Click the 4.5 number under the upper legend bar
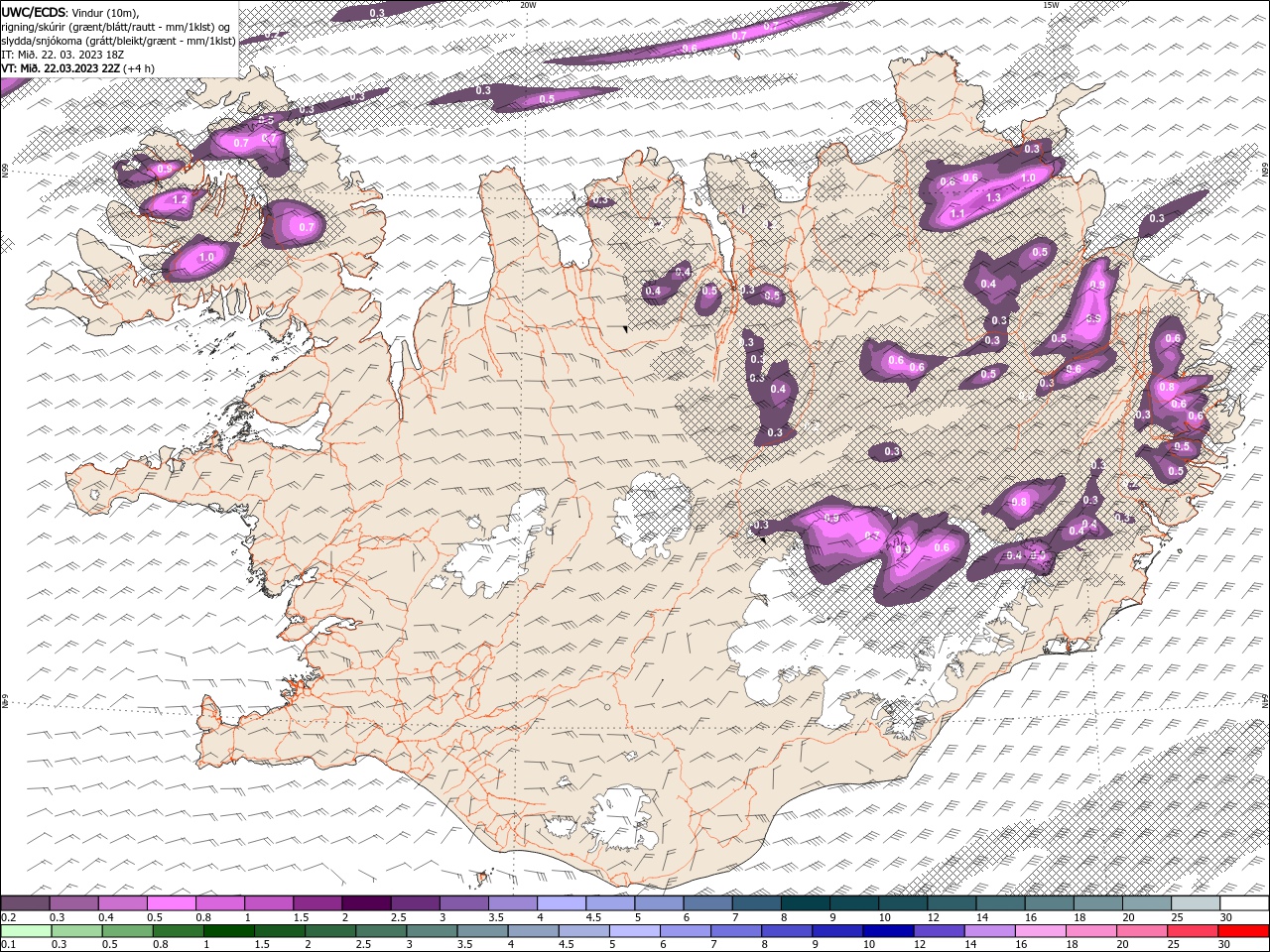The height and width of the screenshot is (952, 1270). (593, 917)
